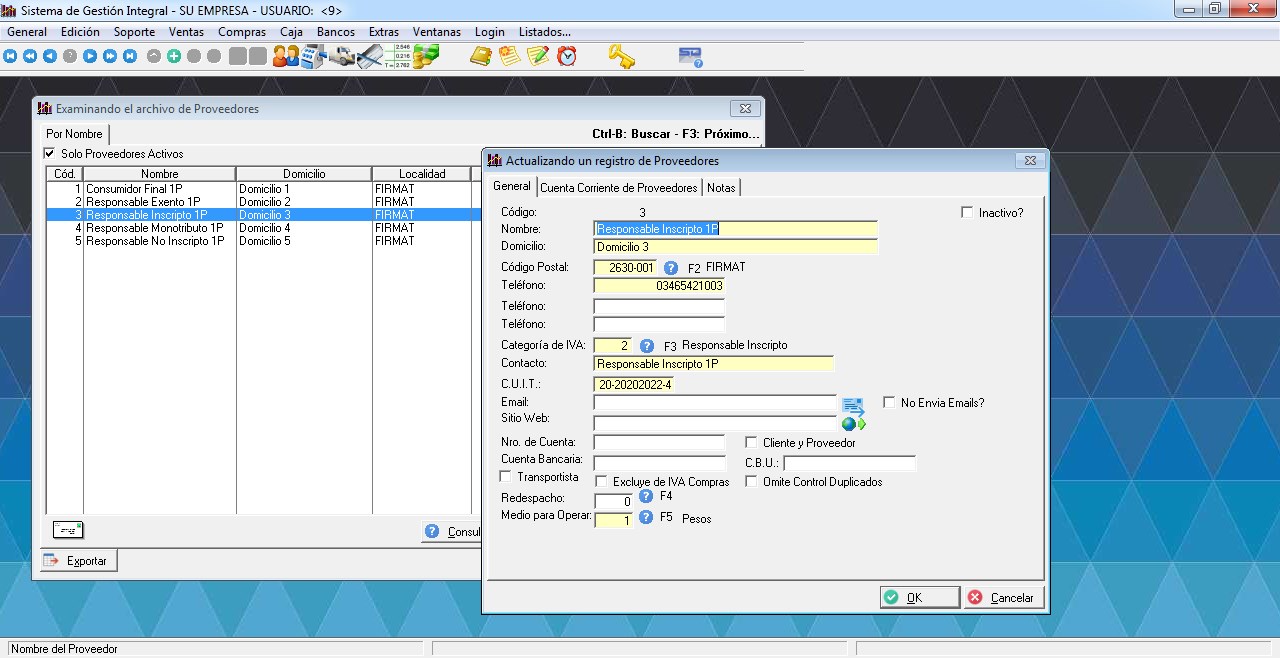Screen dimensions: 1280x658
Task: Switch to Cuenta Corriente de Proveedores tab
Action: pos(618,188)
